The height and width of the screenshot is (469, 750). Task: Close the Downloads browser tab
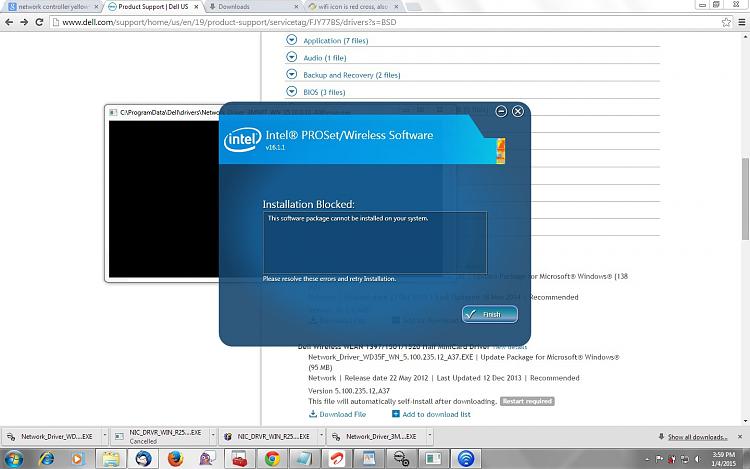296,7
